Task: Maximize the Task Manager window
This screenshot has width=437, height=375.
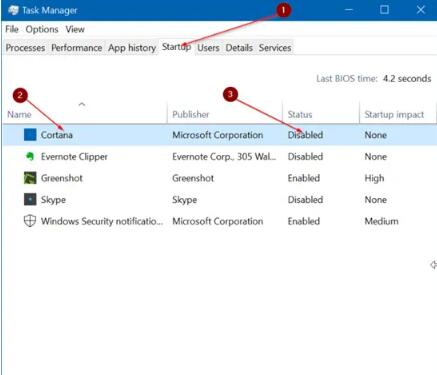Action: [384, 10]
